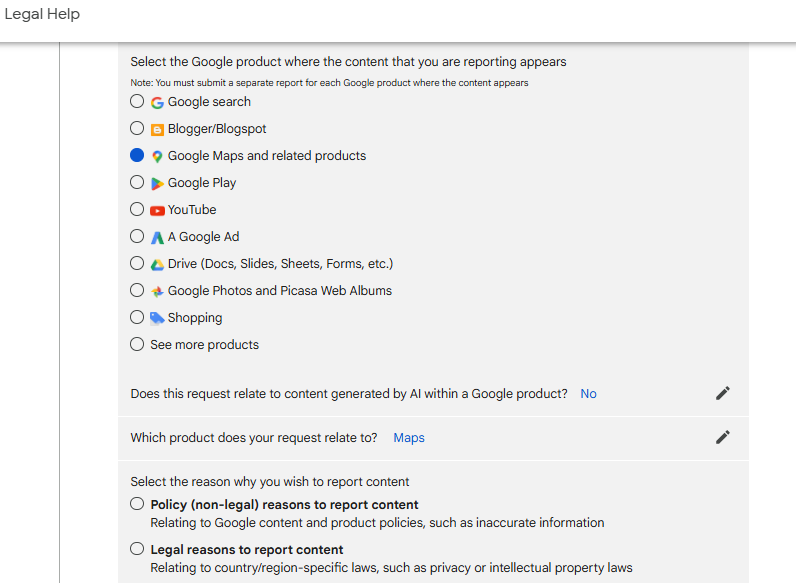This screenshot has width=796, height=583.
Task: Click the blue Shopping tag icon
Action: click(x=157, y=318)
